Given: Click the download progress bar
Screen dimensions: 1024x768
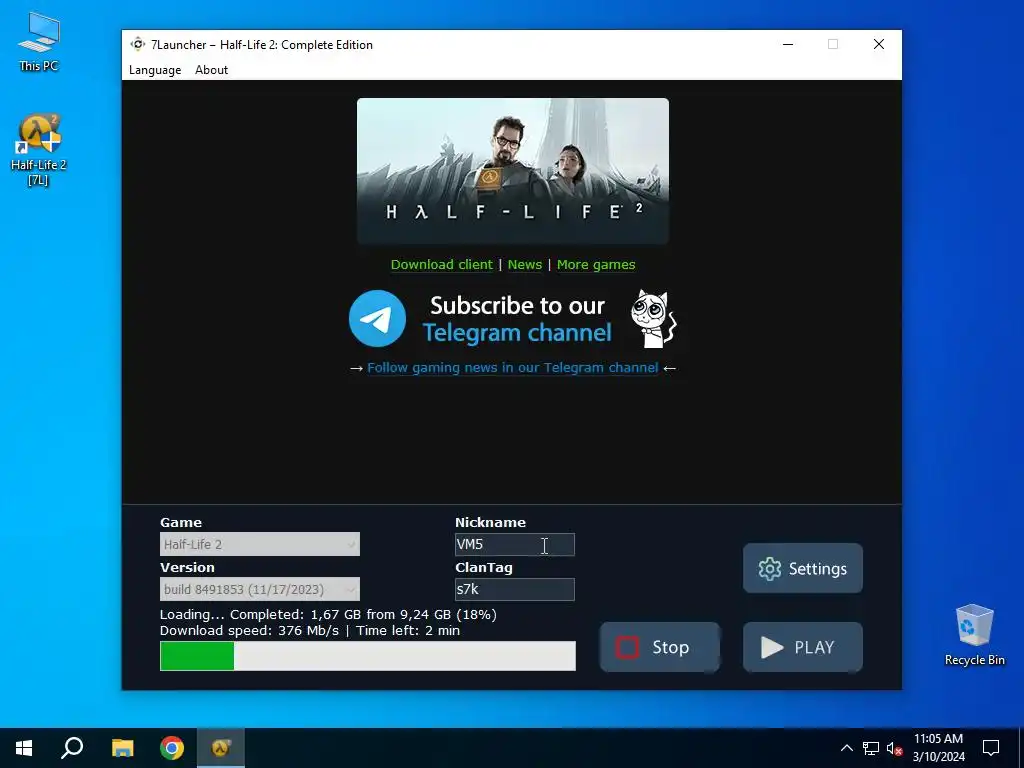Looking at the screenshot, I should pos(368,656).
